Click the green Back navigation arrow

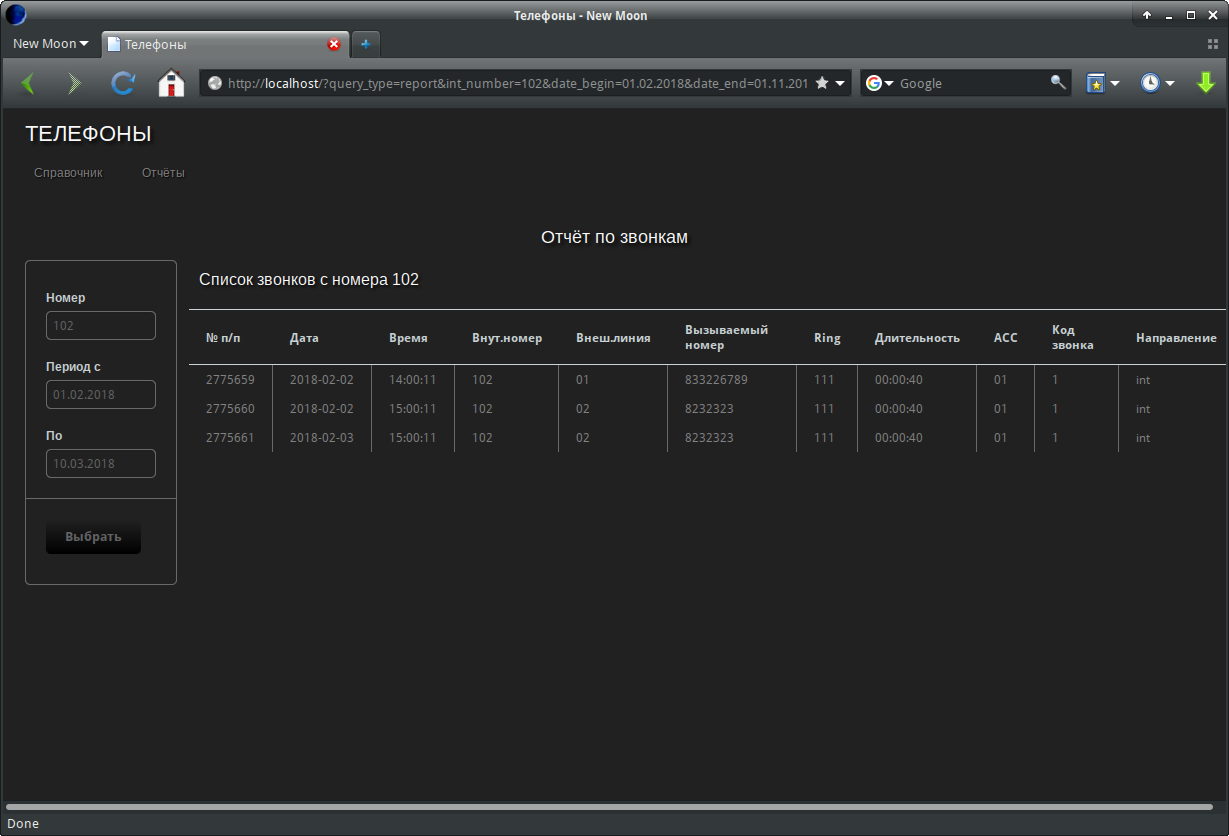(27, 84)
